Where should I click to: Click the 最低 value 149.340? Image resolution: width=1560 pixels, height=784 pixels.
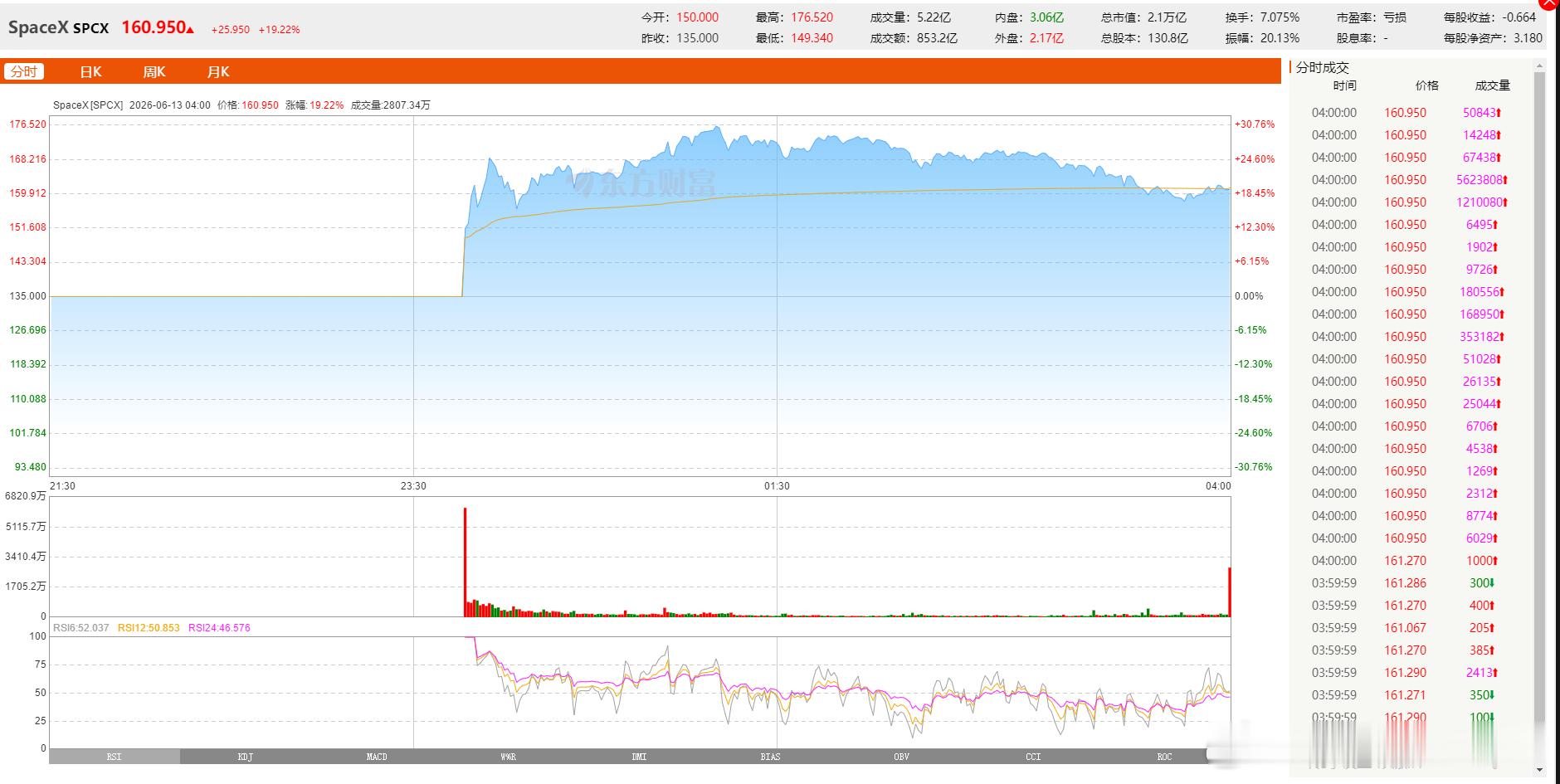(x=812, y=38)
